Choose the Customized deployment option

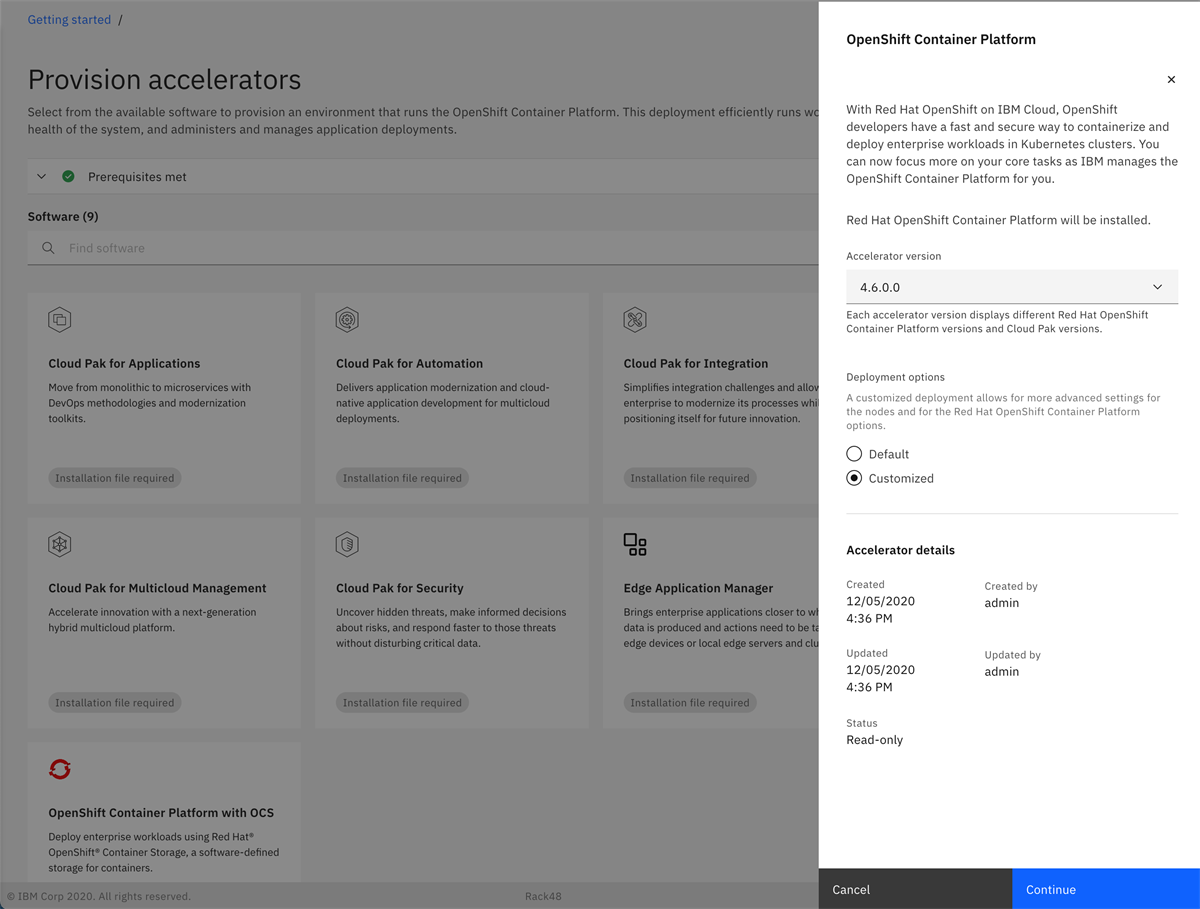(854, 478)
